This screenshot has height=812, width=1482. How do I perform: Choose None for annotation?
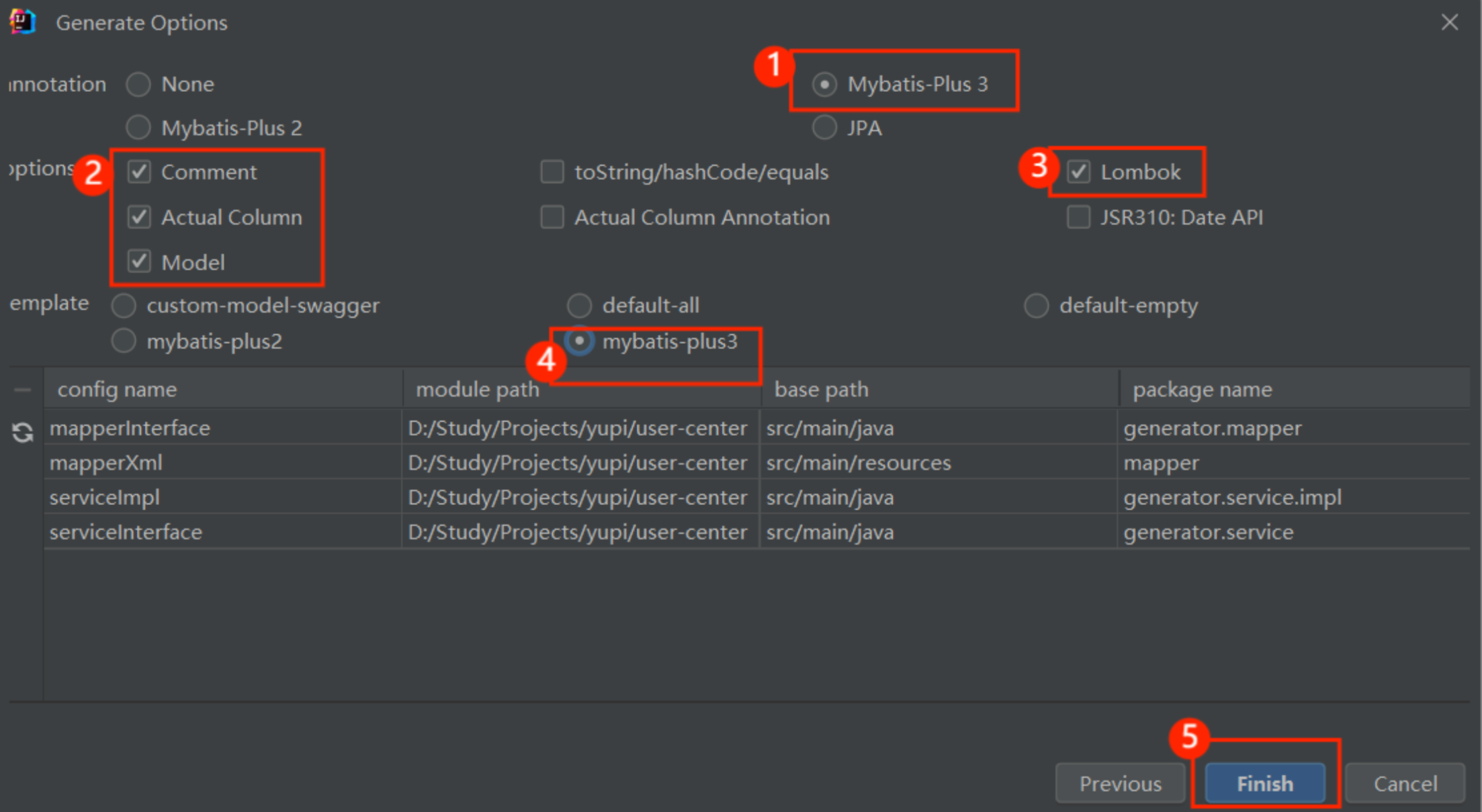pos(139,85)
